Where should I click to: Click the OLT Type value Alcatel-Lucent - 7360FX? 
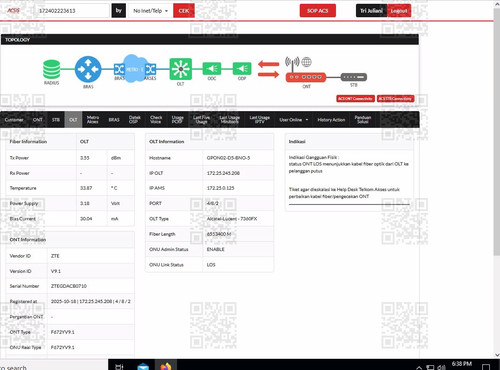232,219
